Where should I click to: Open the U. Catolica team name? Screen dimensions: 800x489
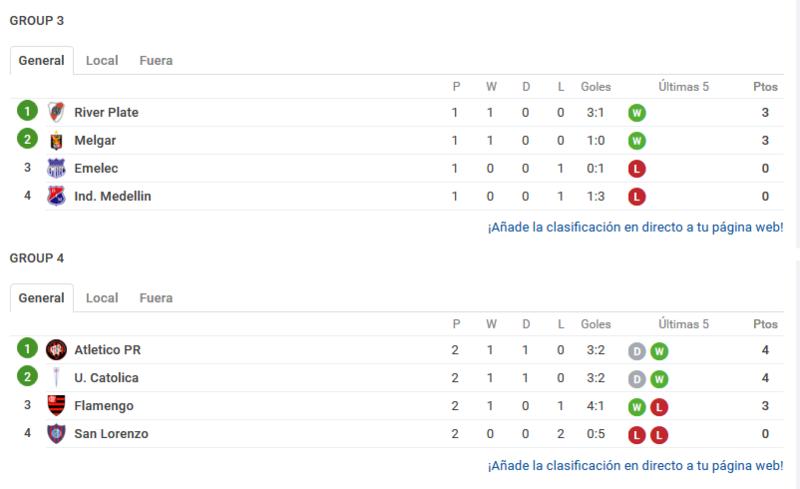click(106, 378)
